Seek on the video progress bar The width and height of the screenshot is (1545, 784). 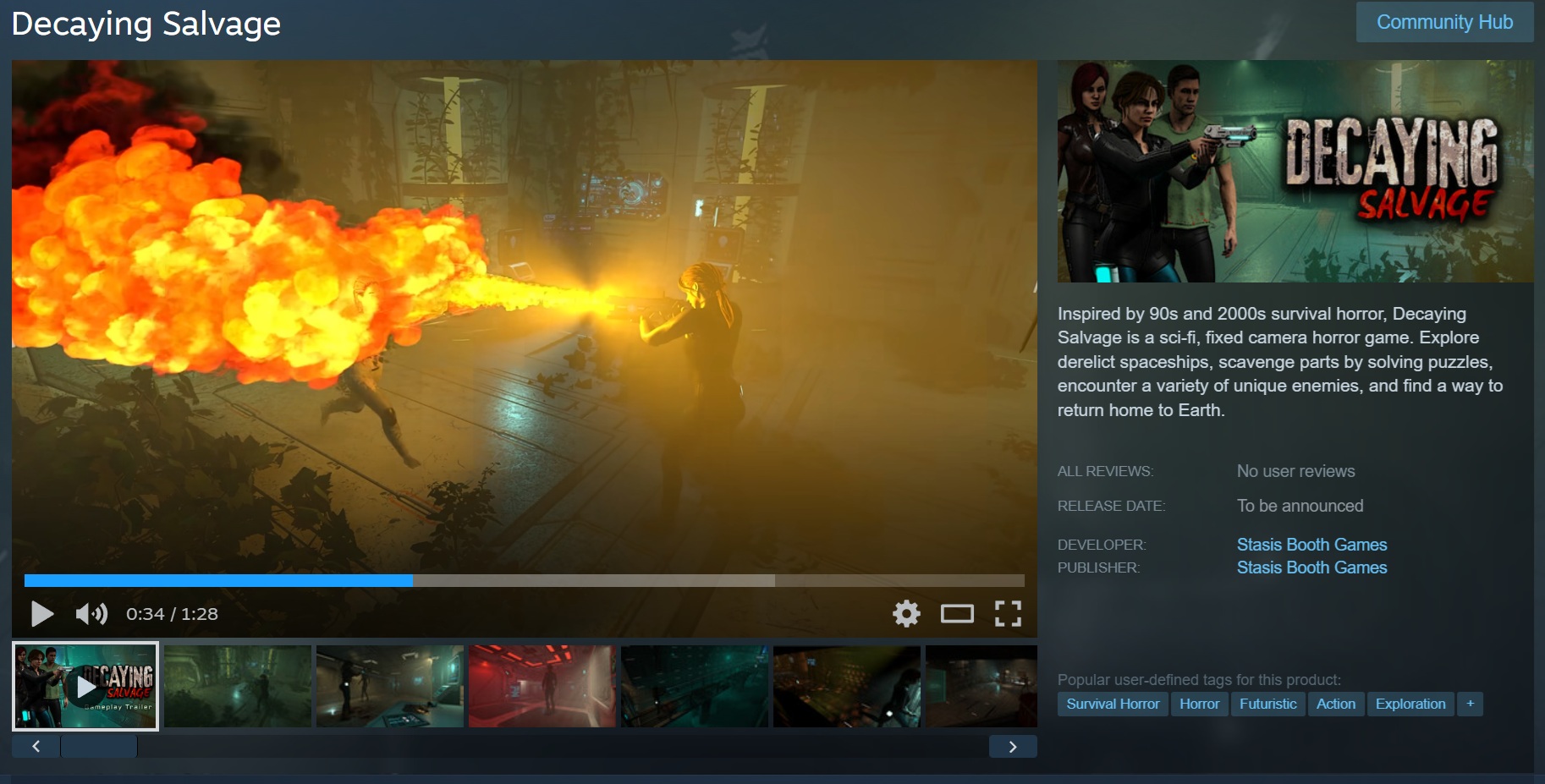click(x=525, y=580)
